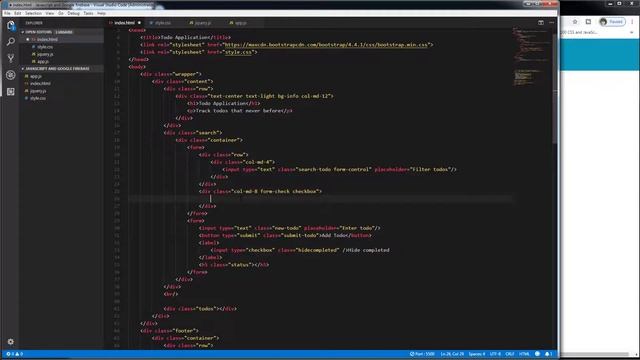This screenshot has height=360, width=640.
Task: Open the Tasks menu
Action: click(x=88, y=13)
